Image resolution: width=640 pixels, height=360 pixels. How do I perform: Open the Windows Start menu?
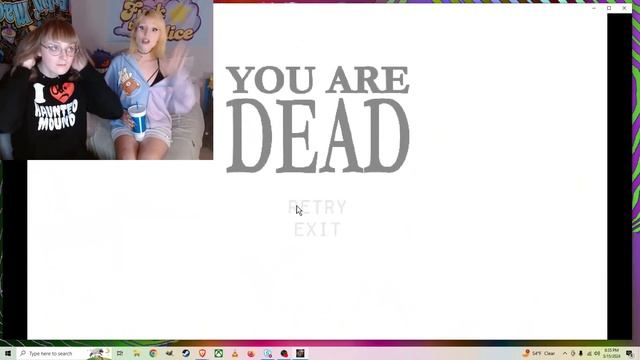click(x=8, y=353)
